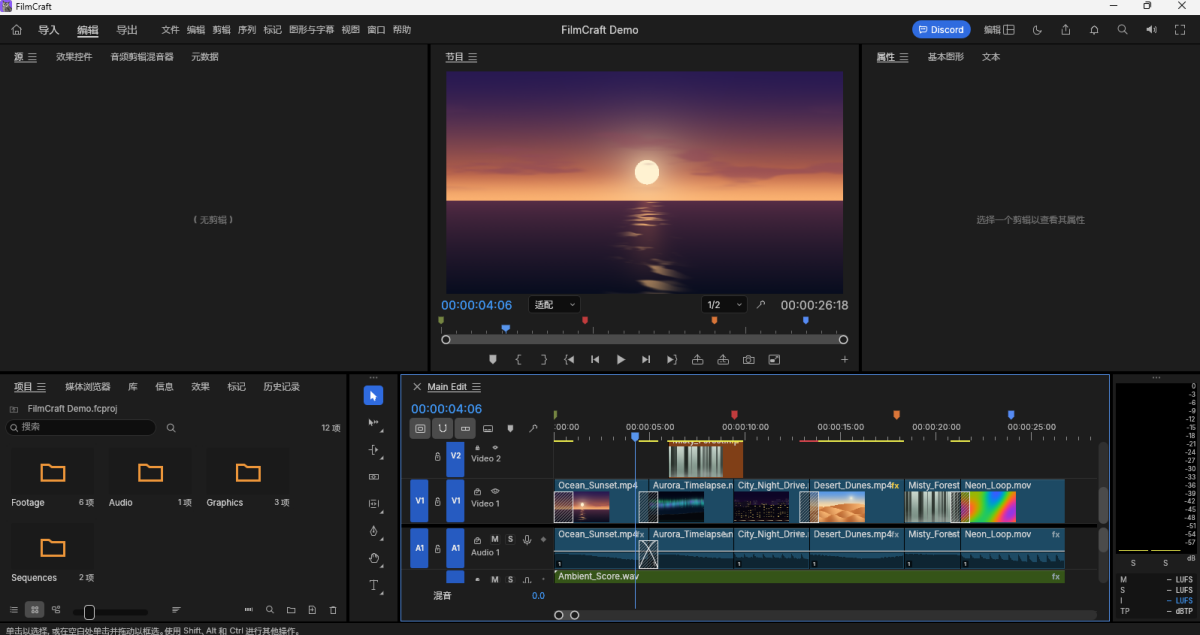Viewport: 1200px width, 635px height.
Task: Close the Main Edit sequence tab
Action: 417,387
